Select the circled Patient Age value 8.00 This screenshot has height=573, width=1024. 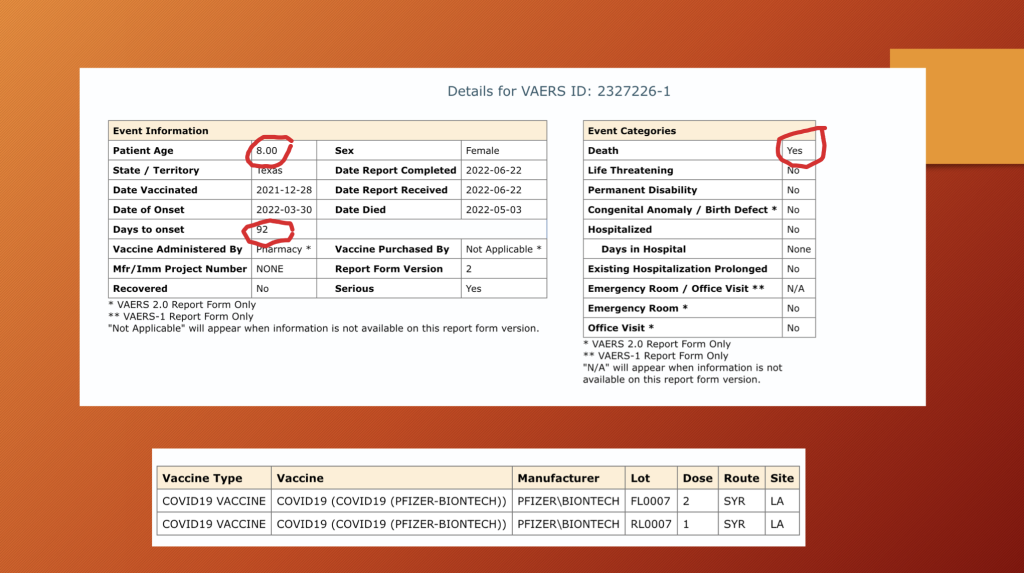266,151
